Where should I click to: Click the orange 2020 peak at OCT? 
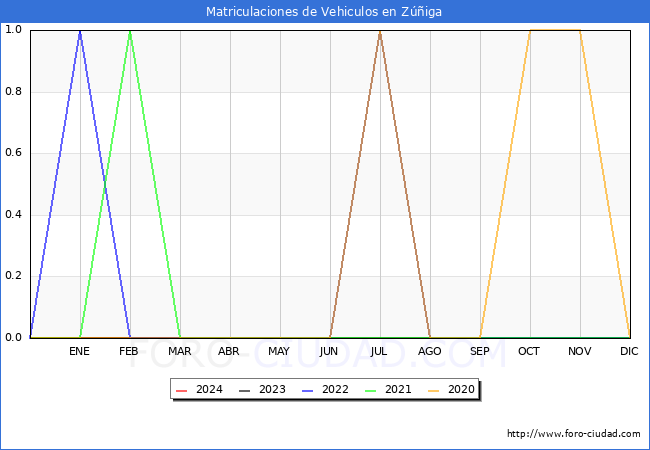pyautogui.click(x=530, y=30)
